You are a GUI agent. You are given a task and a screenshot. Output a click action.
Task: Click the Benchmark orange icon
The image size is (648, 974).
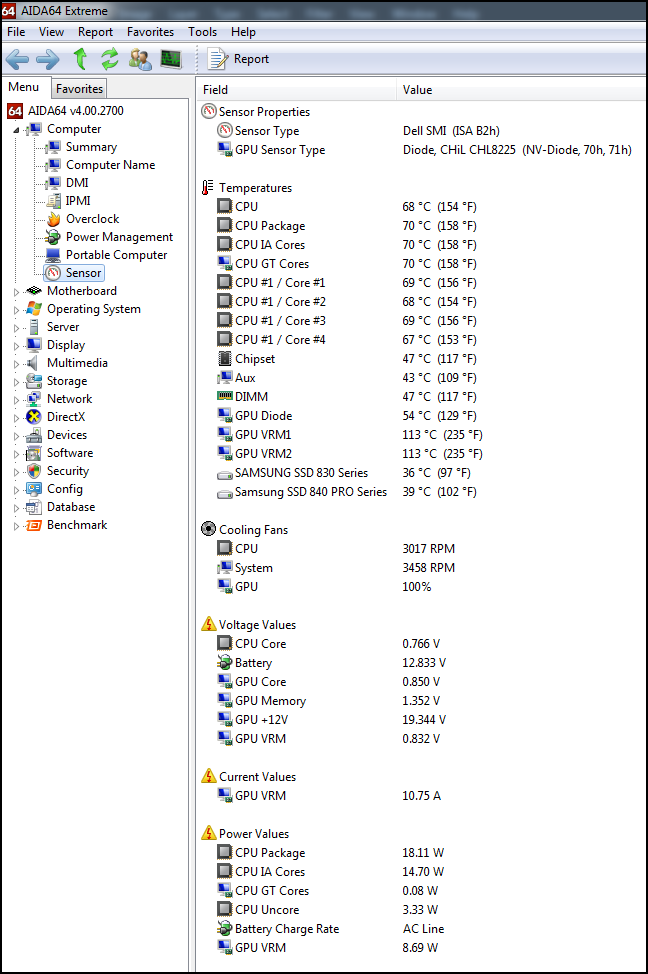[34, 526]
